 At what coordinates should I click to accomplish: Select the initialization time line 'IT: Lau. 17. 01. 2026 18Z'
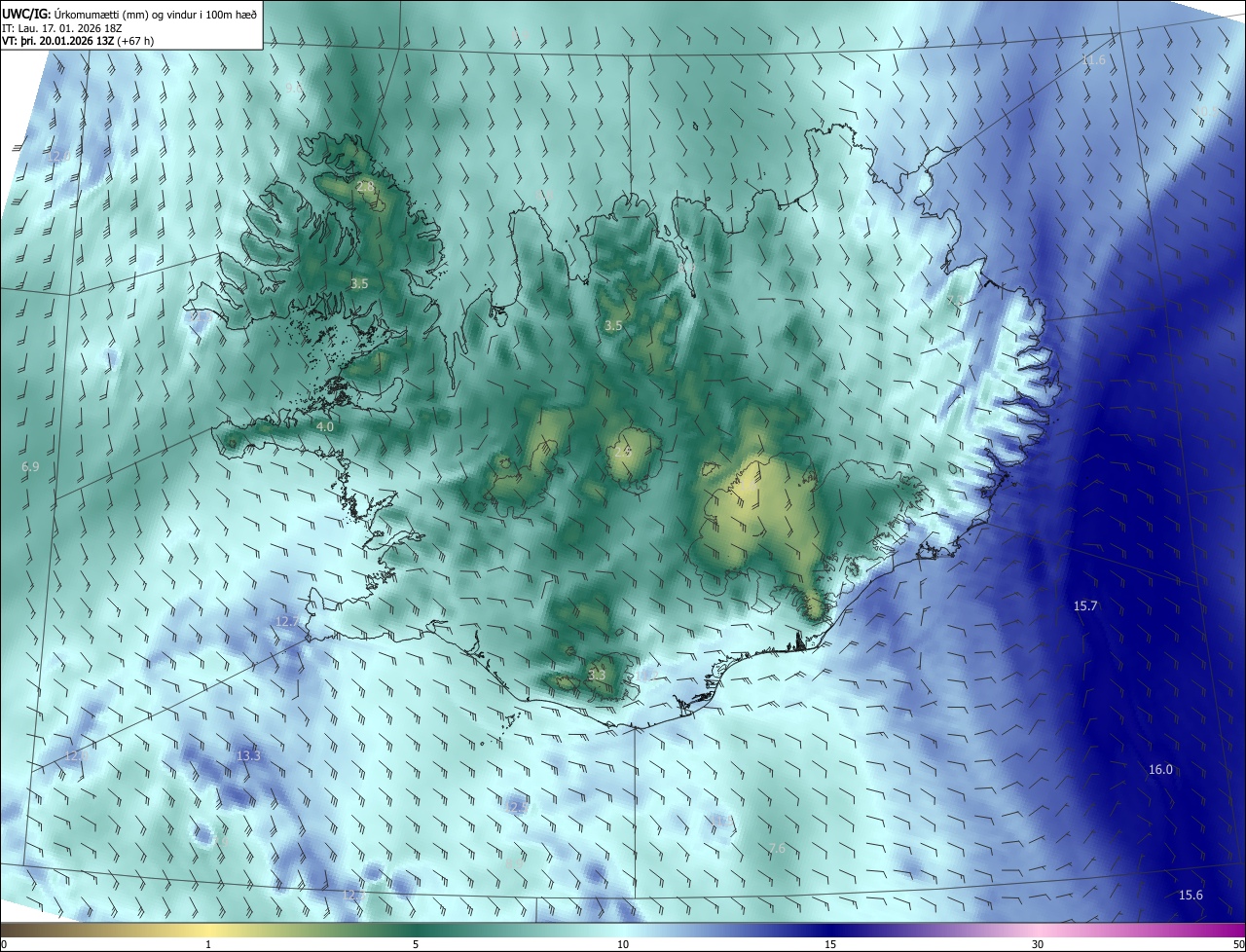click(x=62, y=28)
